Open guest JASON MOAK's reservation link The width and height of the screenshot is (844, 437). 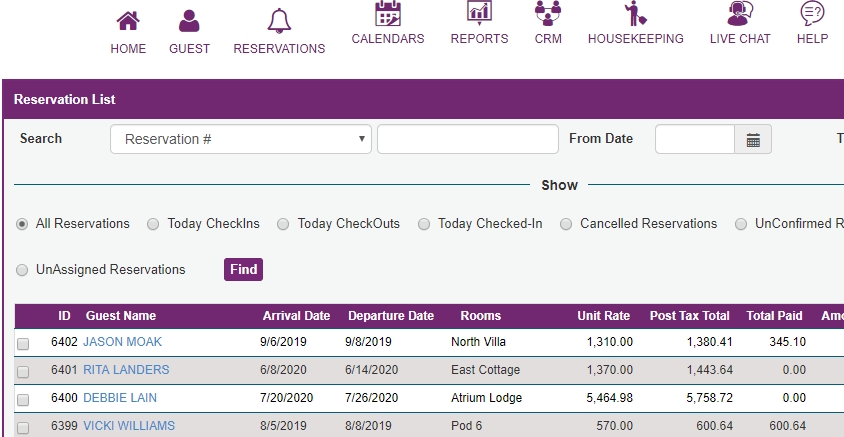coord(122,342)
